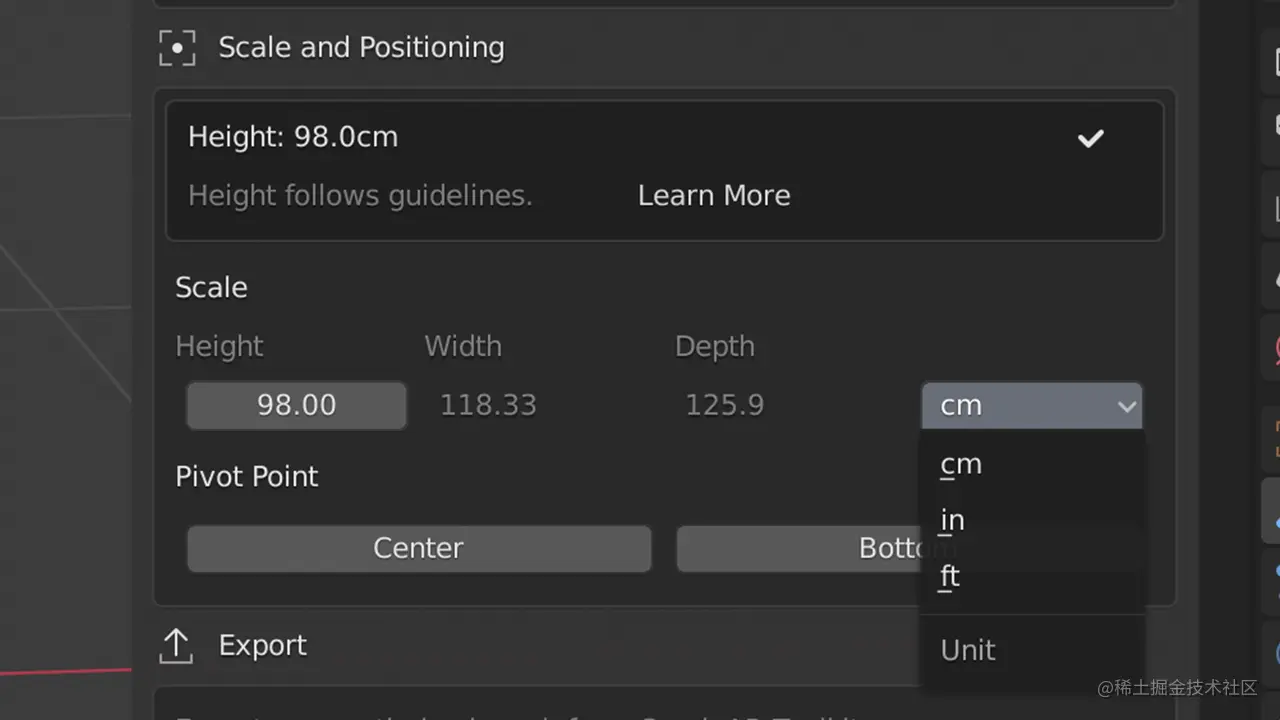Collapse the Scale and Positioning panel header
Image resolution: width=1280 pixels, height=720 pixels.
tap(361, 48)
